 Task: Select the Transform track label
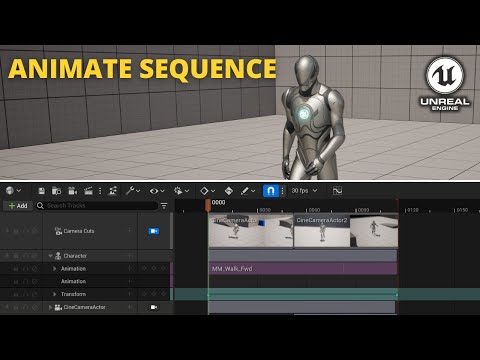pos(73,294)
